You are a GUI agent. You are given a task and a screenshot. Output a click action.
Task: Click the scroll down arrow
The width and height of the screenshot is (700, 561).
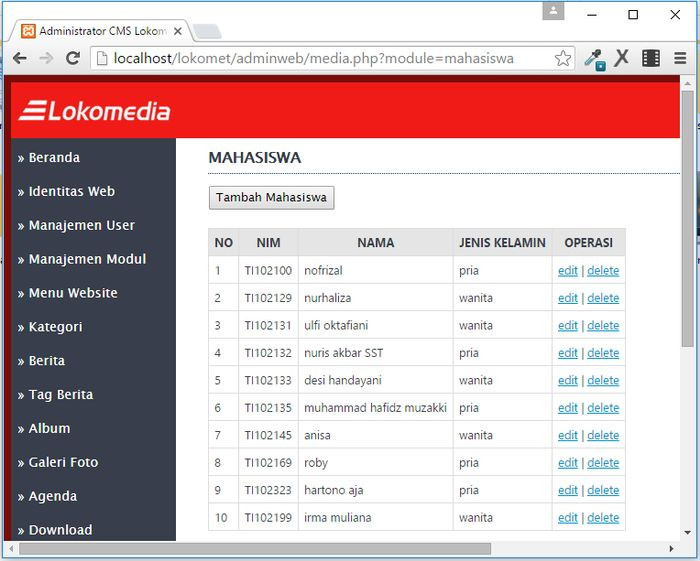click(688, 532)
